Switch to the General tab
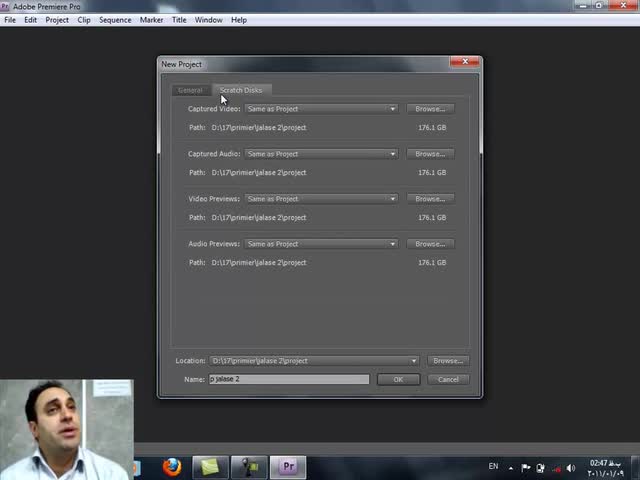The height and width of the screenshot is (480, 640). [x=190, y=90]
